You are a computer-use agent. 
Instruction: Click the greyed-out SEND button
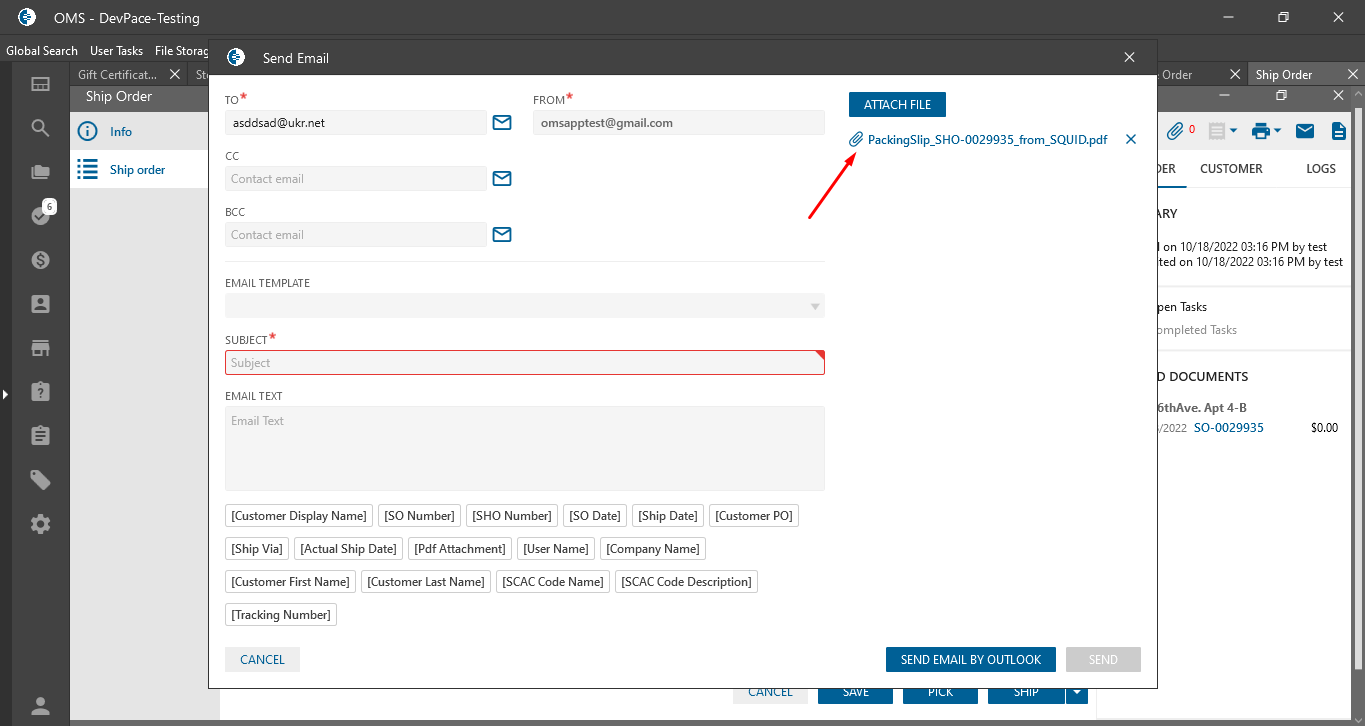(x=1103, y=660)
